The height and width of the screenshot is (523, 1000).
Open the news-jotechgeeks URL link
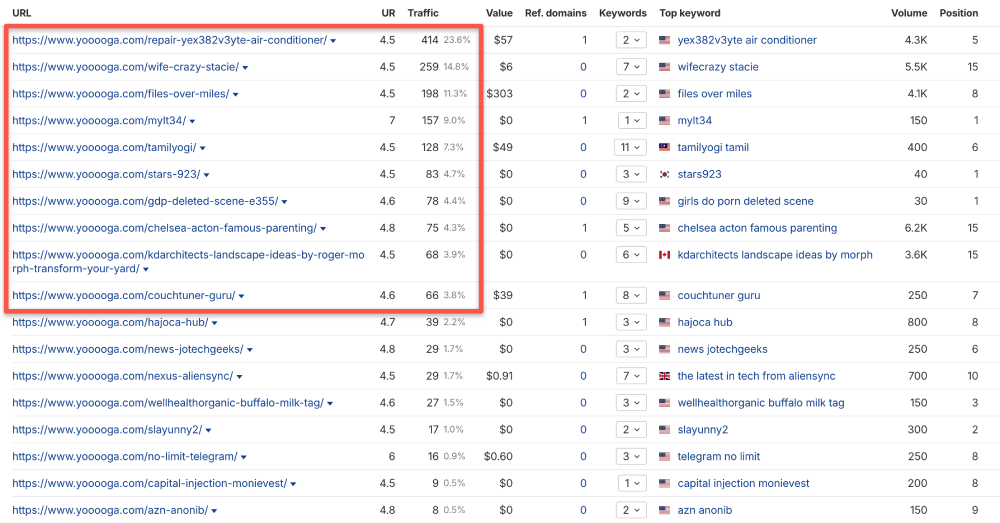point(128,349)
